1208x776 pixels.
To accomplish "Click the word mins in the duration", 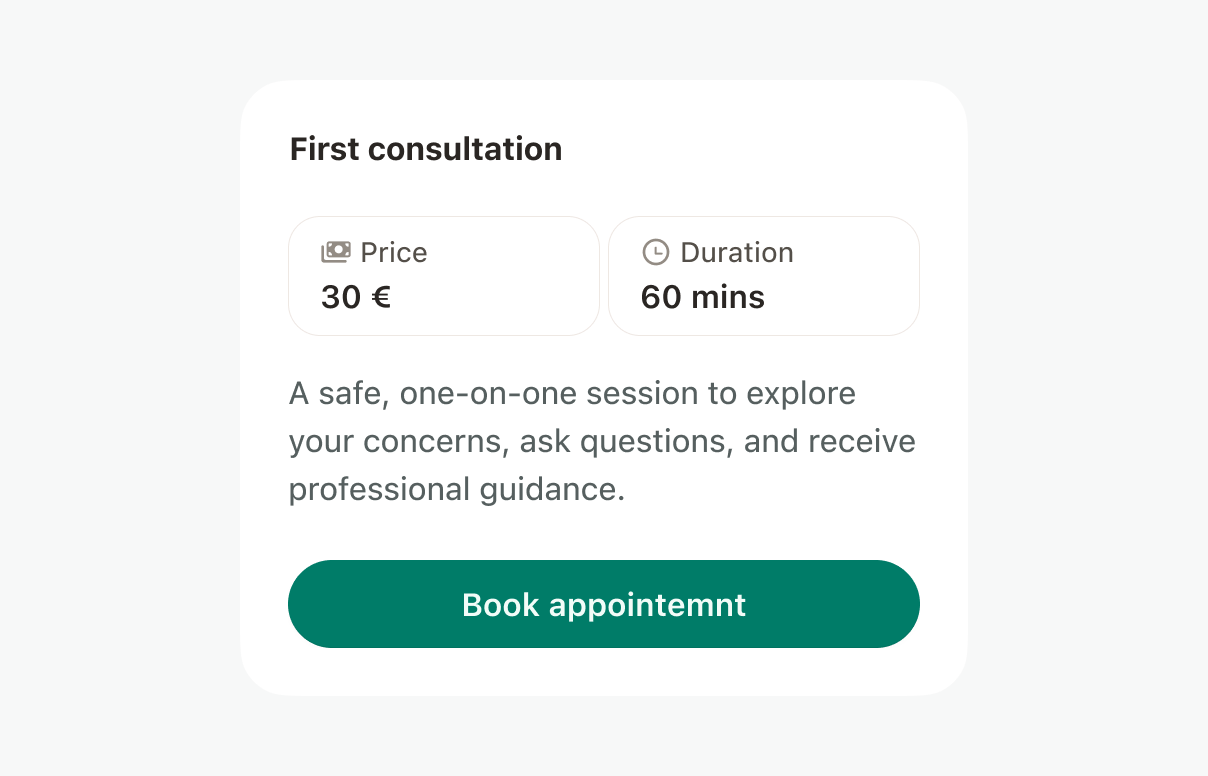I will (728, 297).
